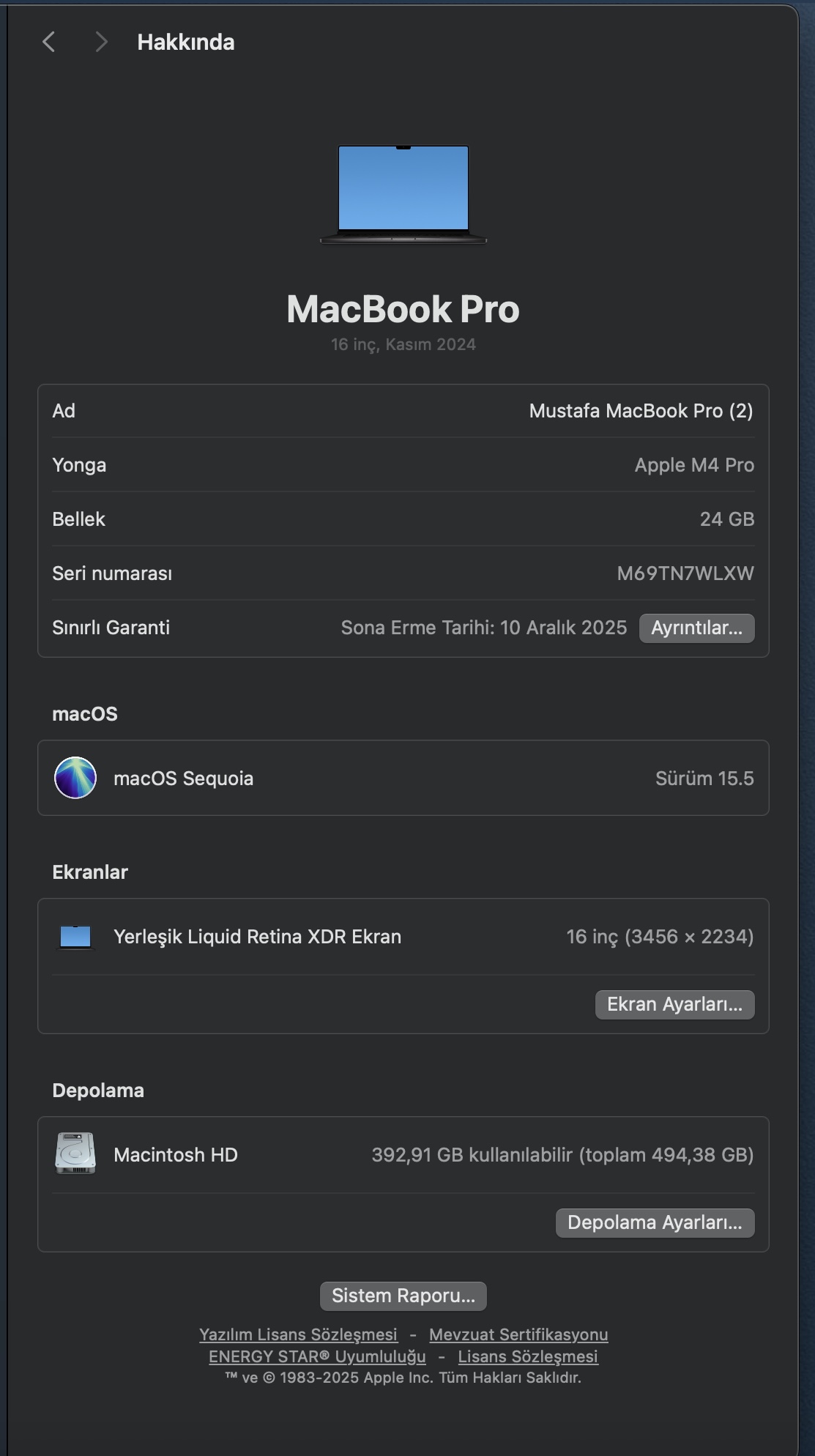815x1456 pixels.
Task: Click the Macintosh HD drive icon
Action: 75,1154
